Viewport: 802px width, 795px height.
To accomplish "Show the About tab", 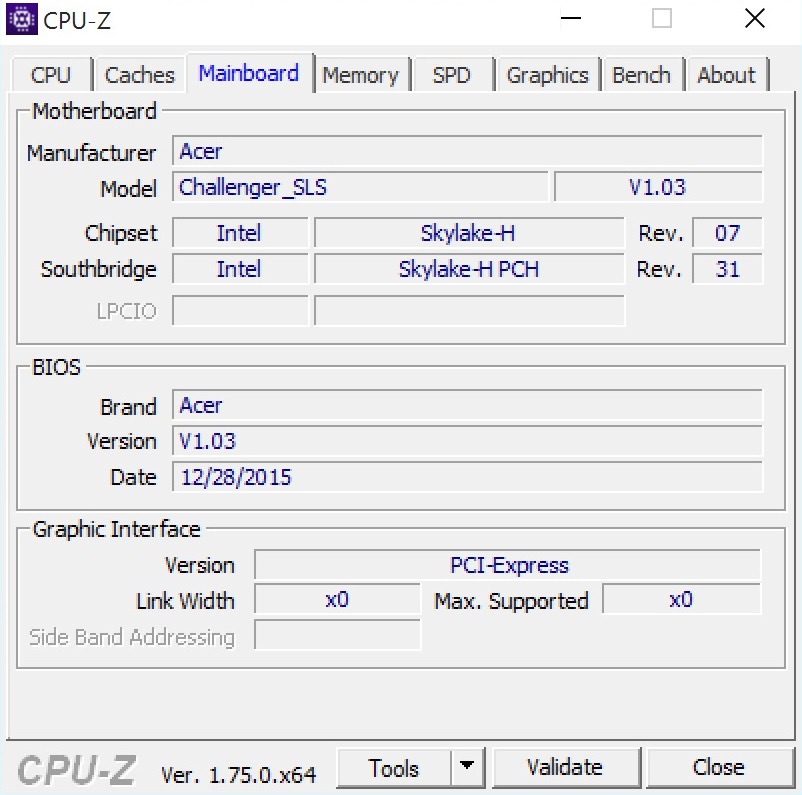I will pos(726,75).
